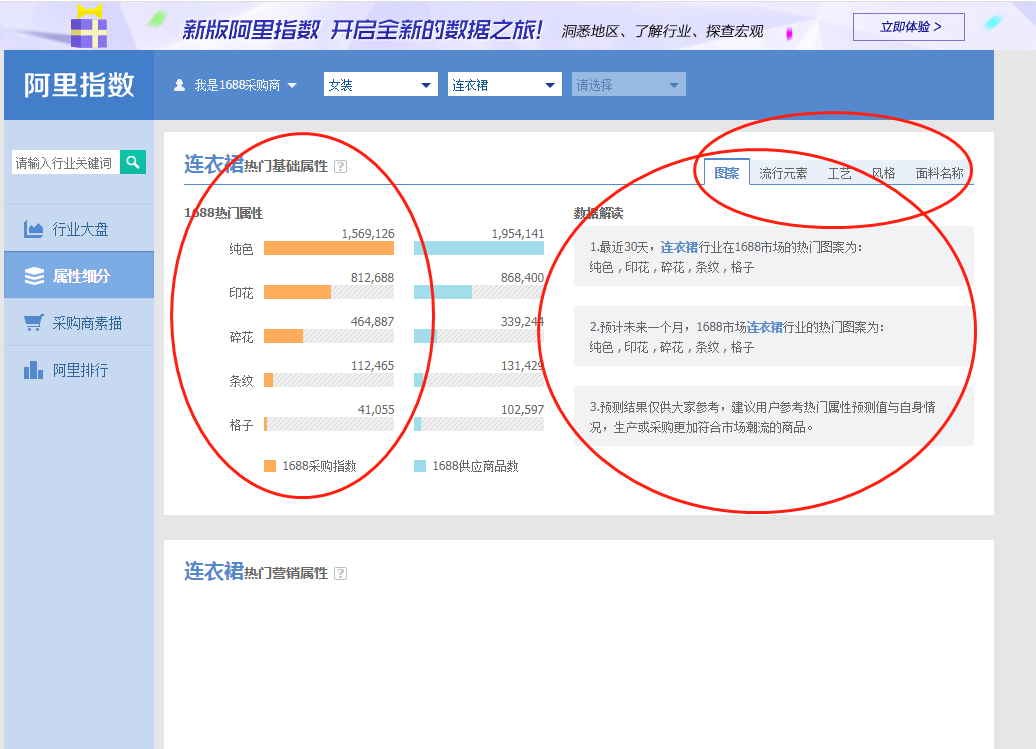Click the 数据解读 heading
Image resolution: width=1036 pixels, height=749 pixels.
coord(598,213)
